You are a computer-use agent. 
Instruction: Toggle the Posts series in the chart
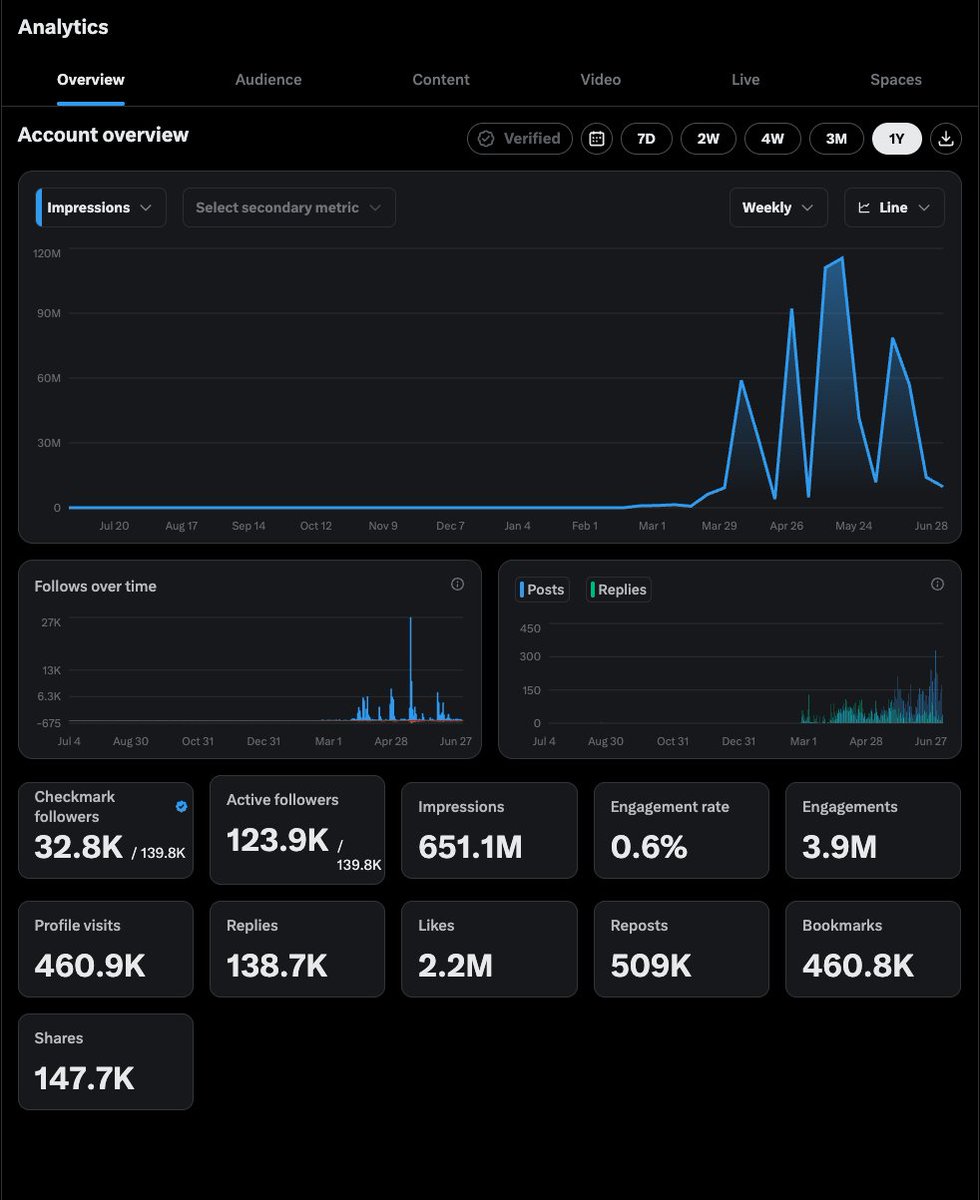[542, 590]
